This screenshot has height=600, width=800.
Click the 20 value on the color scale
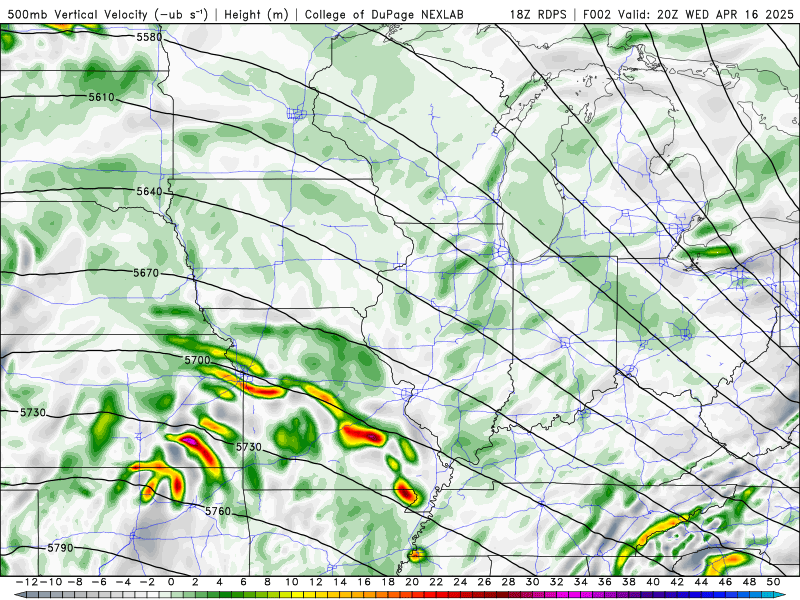pyautogui.click(x=412, y=582)
